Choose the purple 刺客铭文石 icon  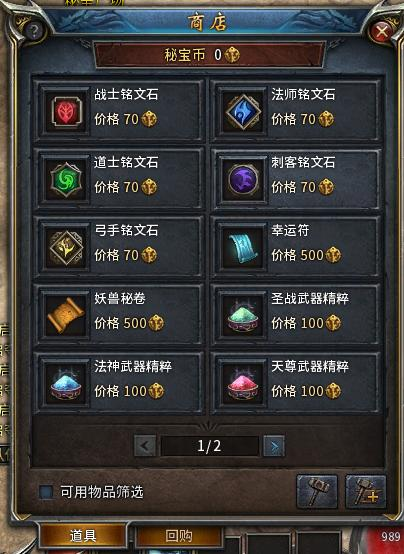pyautogui.click(x=243, y=179)
